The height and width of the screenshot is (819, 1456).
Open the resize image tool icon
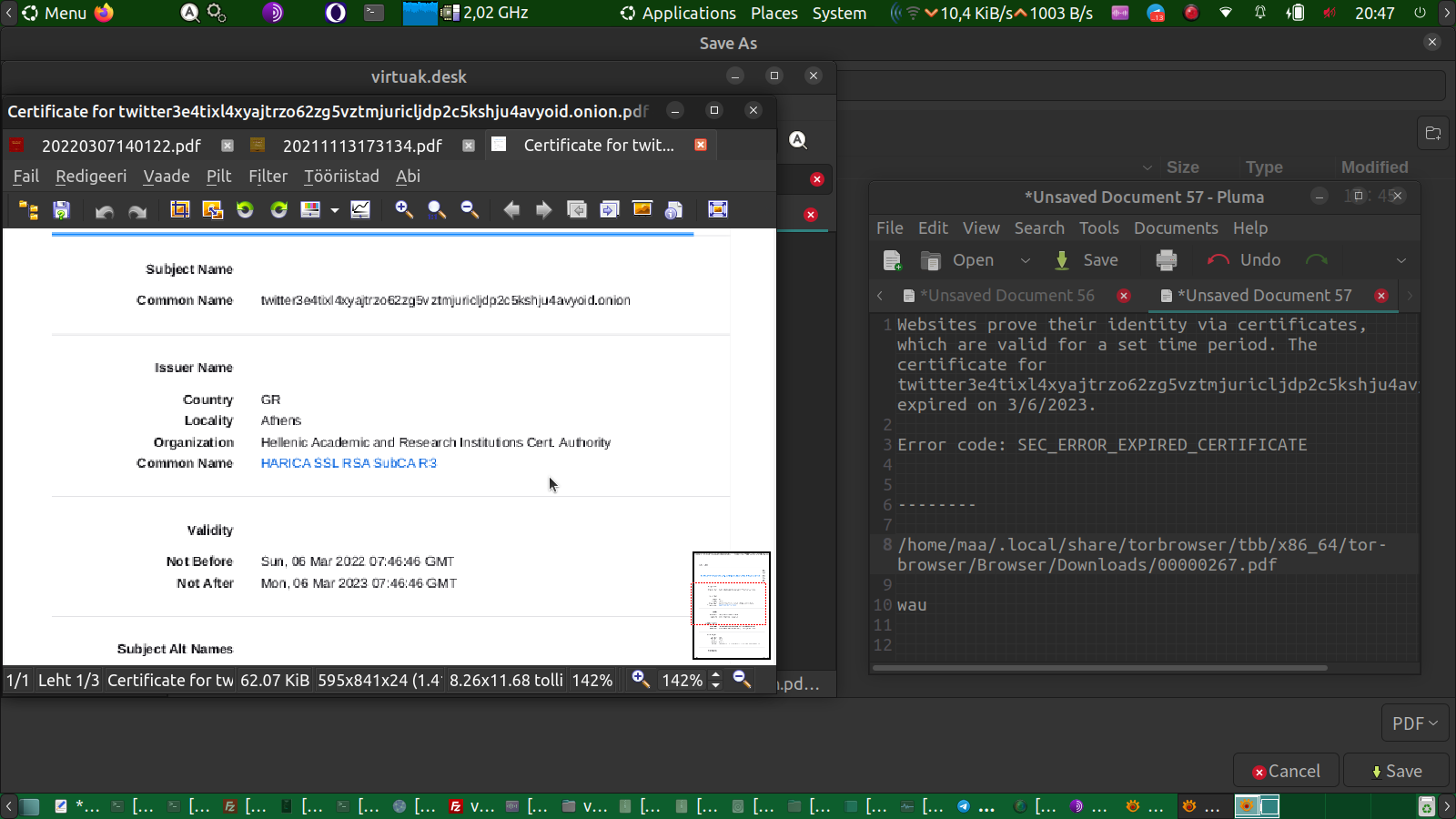(x=212, y=210)
